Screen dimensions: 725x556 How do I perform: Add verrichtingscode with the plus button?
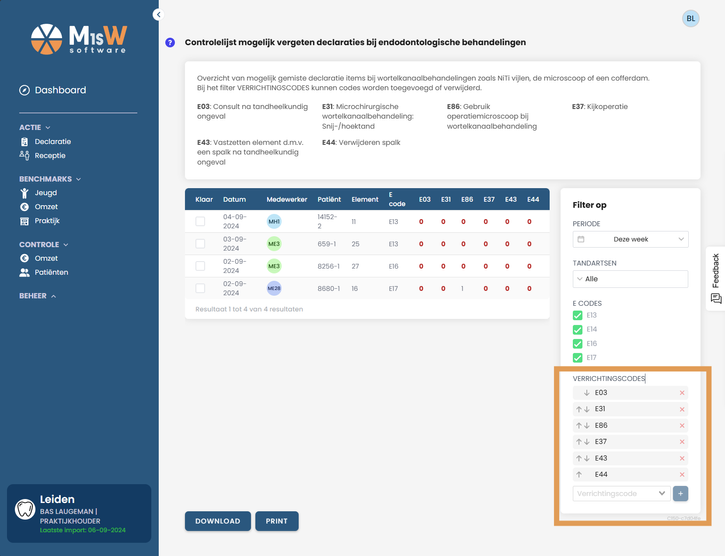tap(680, 494)
